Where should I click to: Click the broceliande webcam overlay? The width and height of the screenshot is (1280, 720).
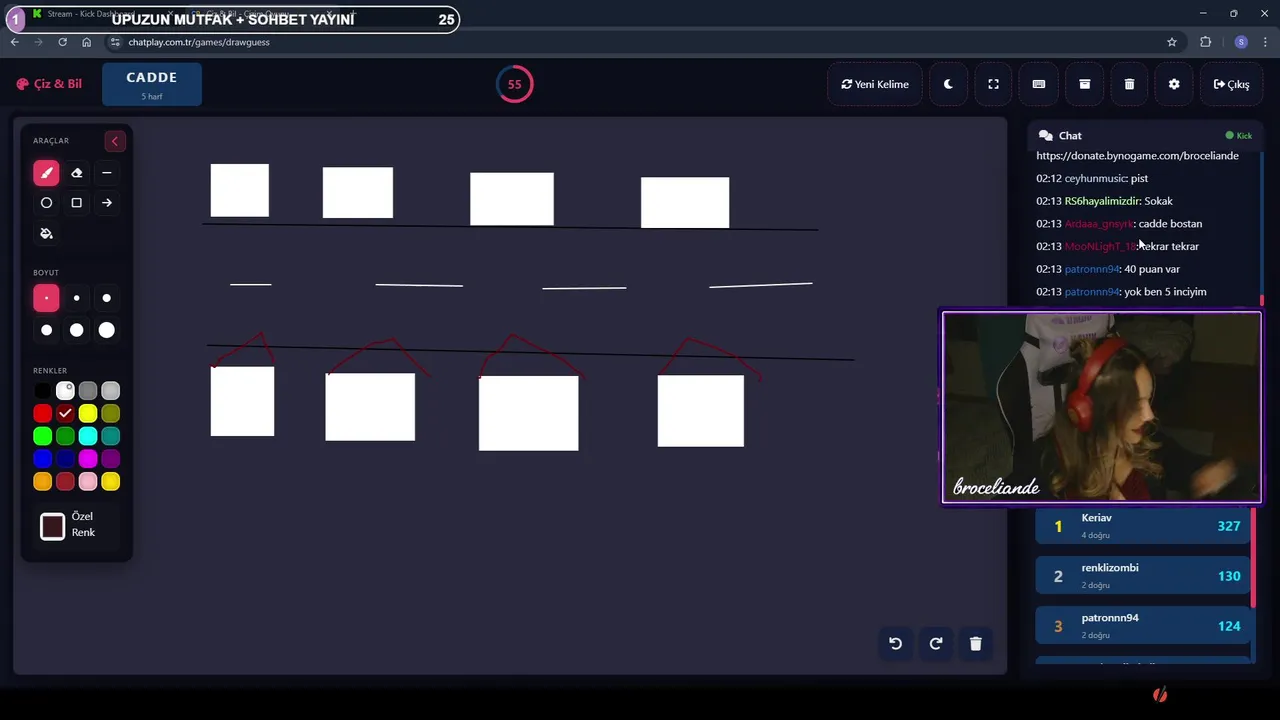[1102, 407]
